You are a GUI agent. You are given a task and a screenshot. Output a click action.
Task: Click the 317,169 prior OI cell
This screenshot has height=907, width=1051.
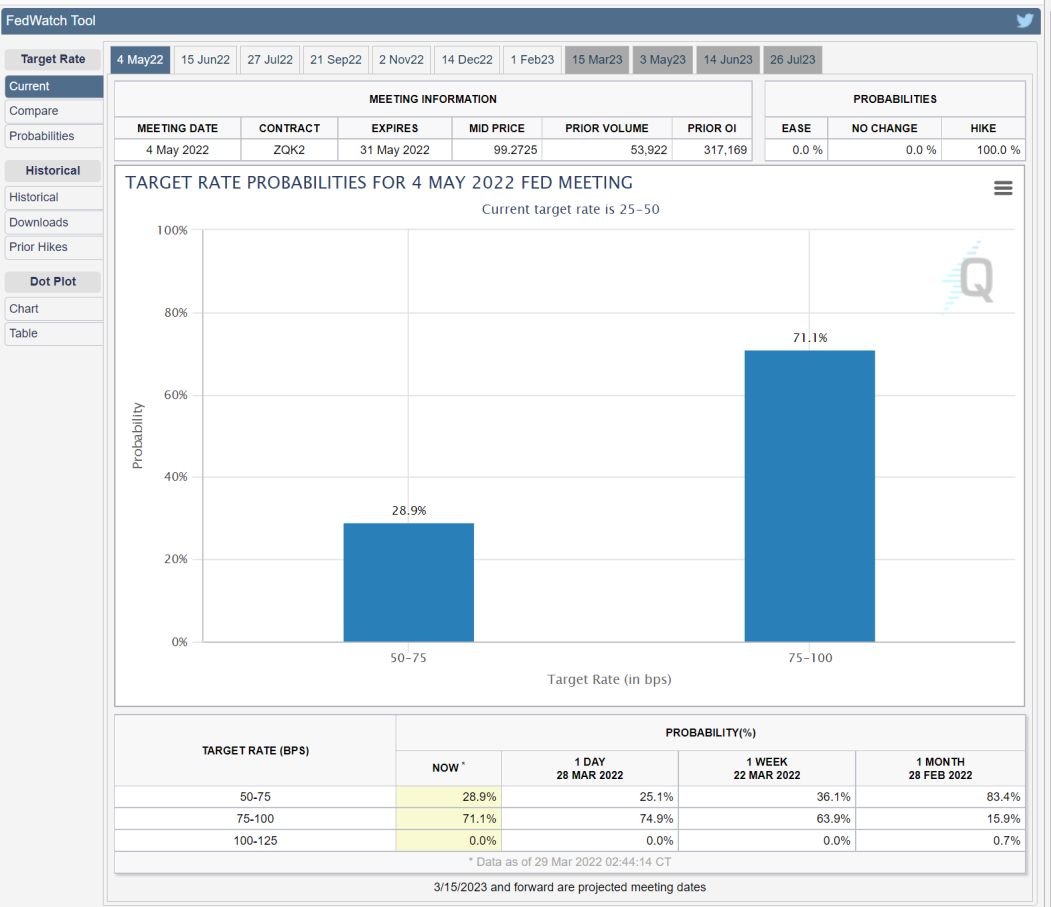coord(712,150)
